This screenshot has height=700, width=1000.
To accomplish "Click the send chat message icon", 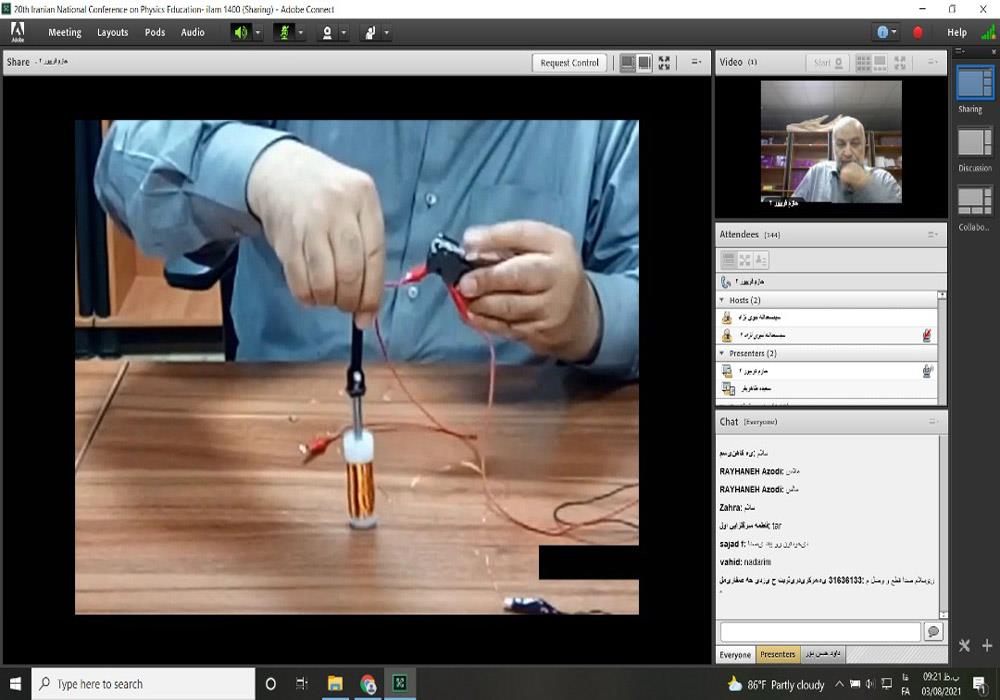I will (933, 632).
